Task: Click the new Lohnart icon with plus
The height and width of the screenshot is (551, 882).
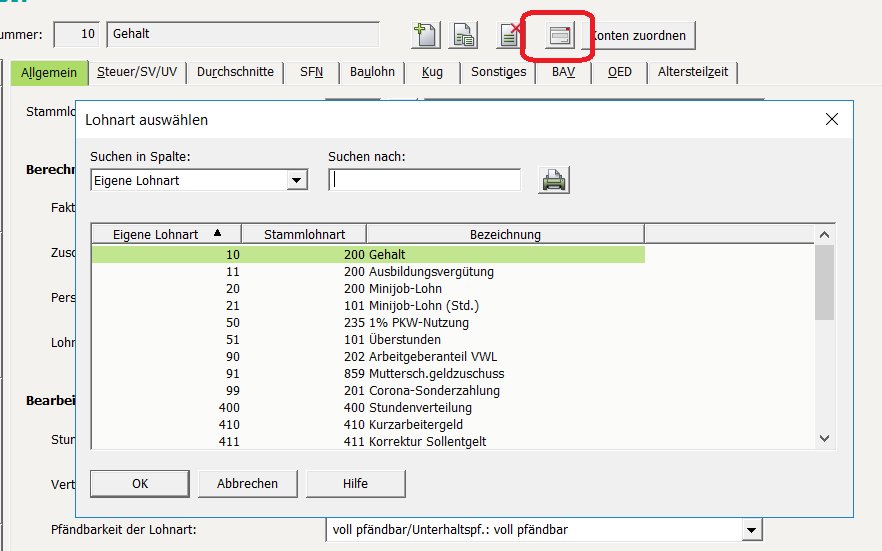Action: pyautogui.click(x=426, y=35)
